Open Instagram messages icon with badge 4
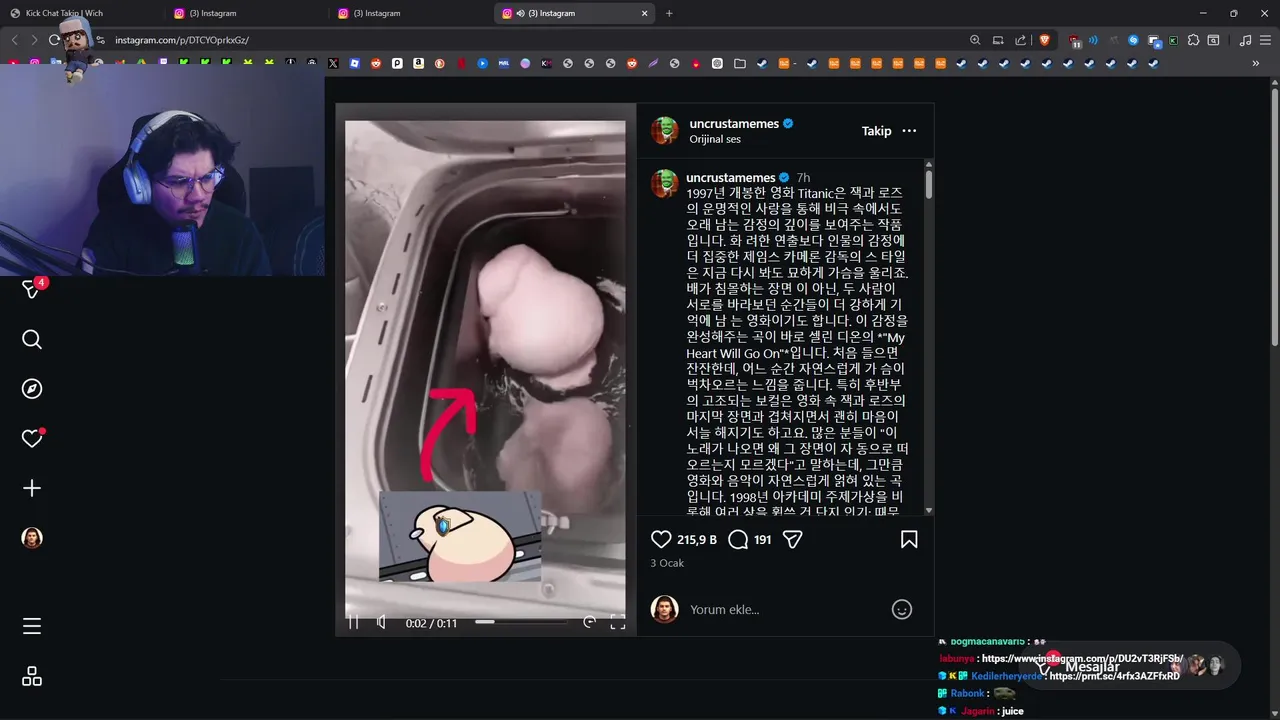Viewport: 1280px width, 720px height. pyautogui.click(x=32, y=289)
